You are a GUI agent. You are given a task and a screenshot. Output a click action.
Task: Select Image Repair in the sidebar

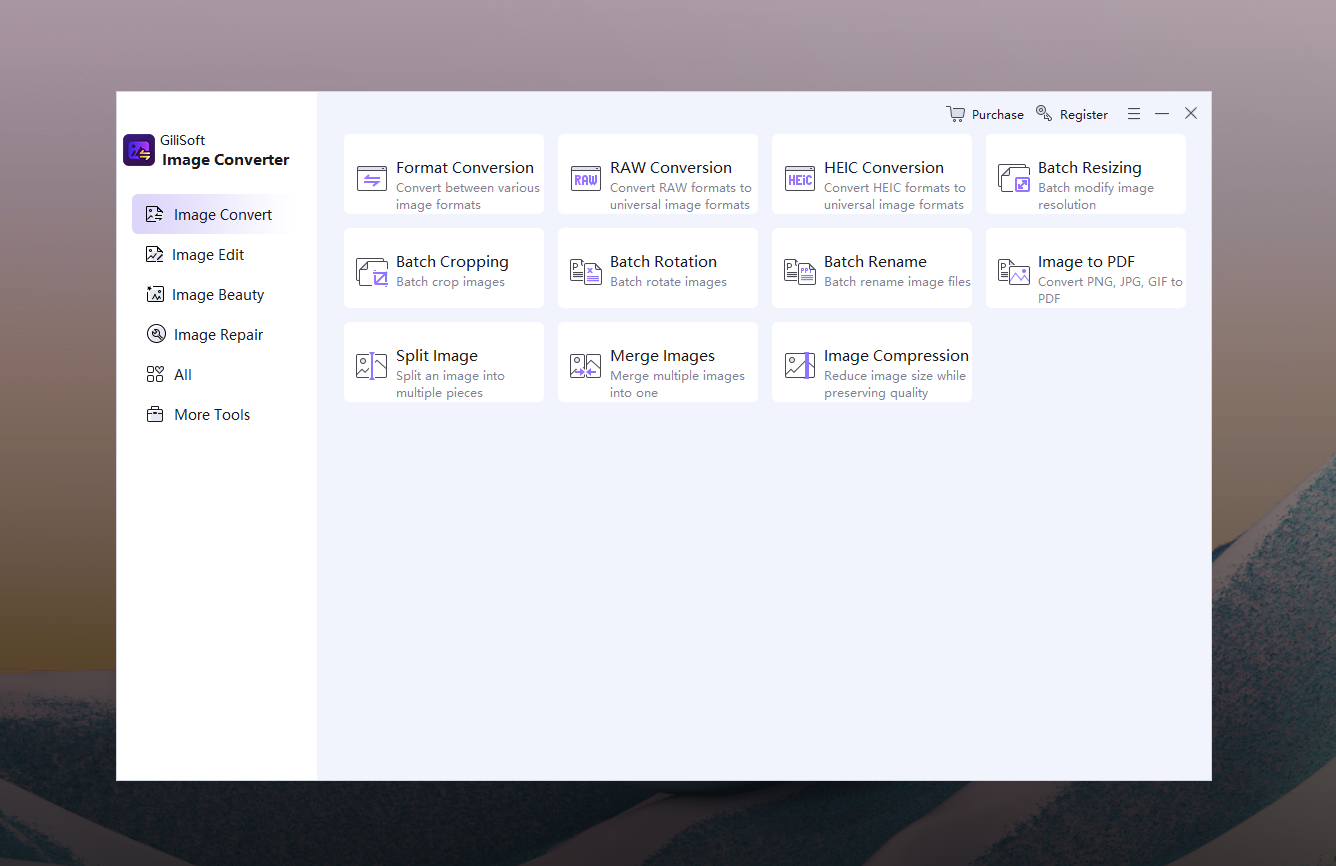pos(217,335)
